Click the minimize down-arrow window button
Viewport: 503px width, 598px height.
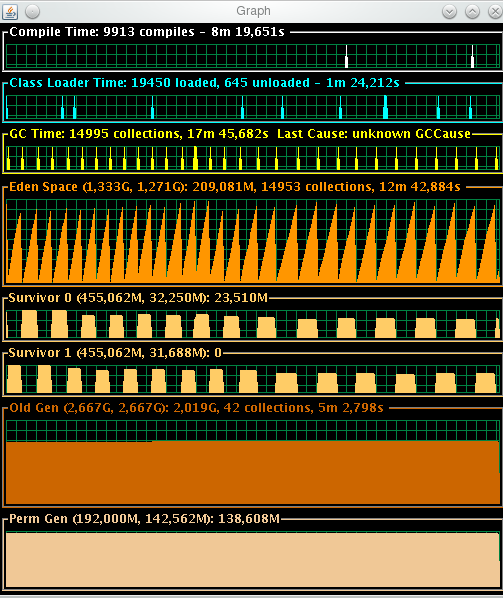click(x=449, y=12)
